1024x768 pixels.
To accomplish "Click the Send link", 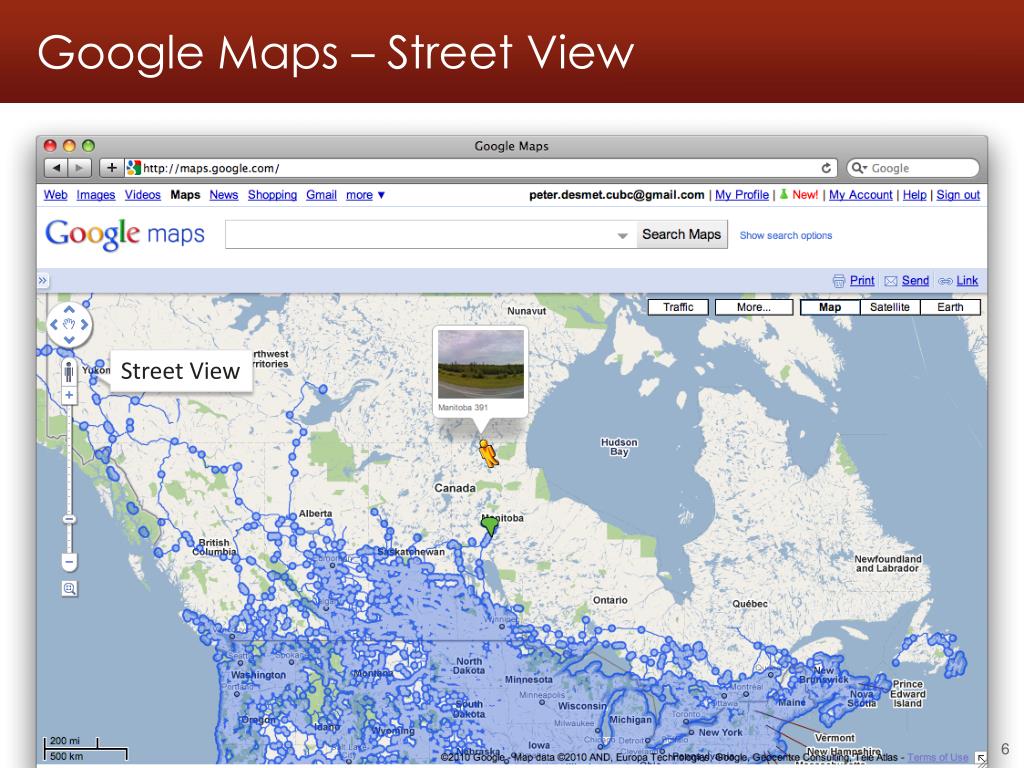I will point(915,280).
